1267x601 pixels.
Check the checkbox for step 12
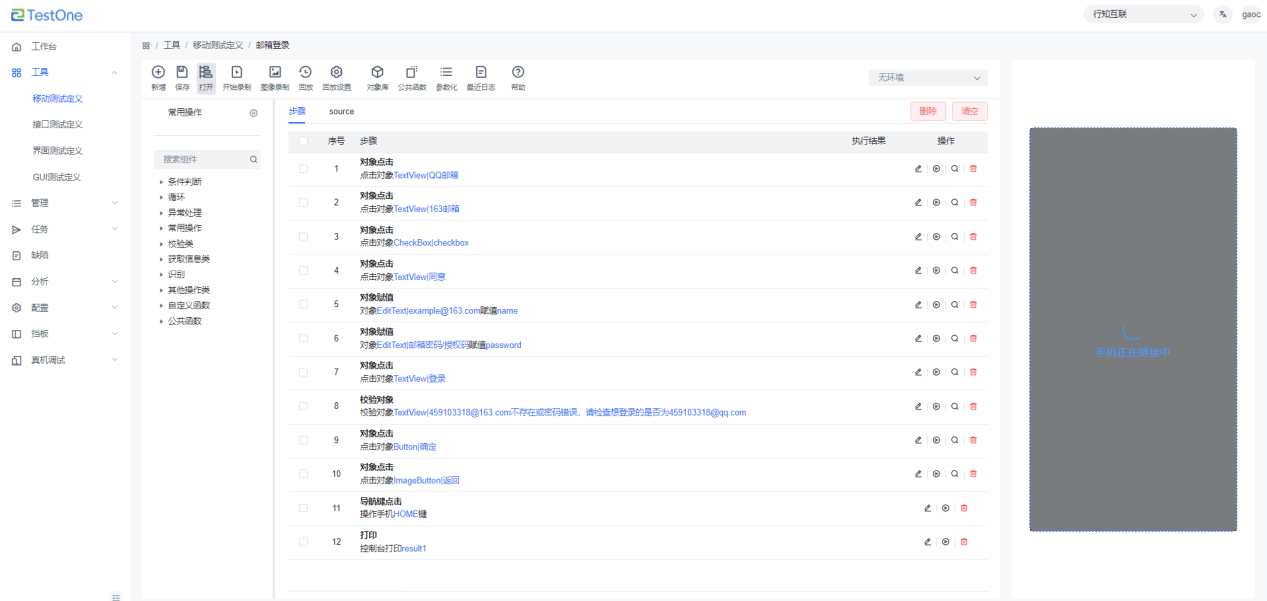click(x=303, y=542)
